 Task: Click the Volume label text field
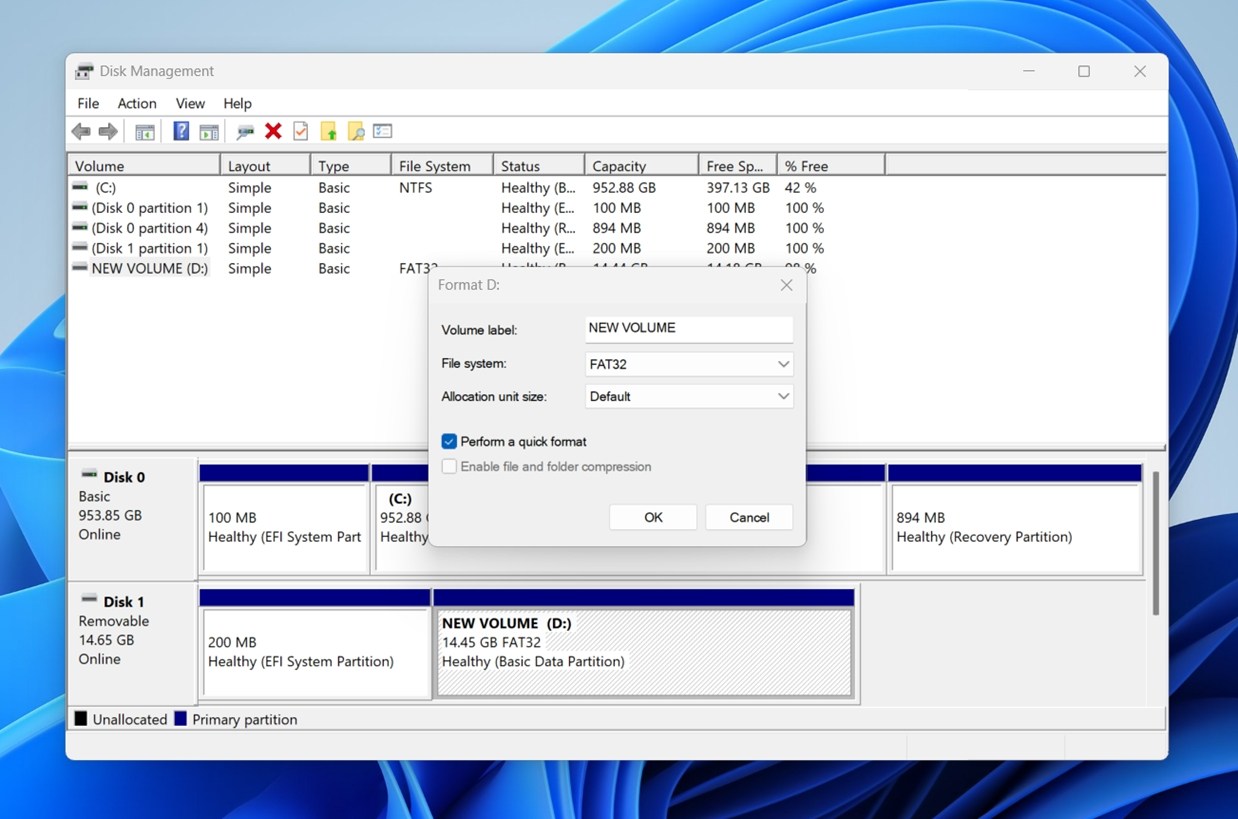click(689, 329)
